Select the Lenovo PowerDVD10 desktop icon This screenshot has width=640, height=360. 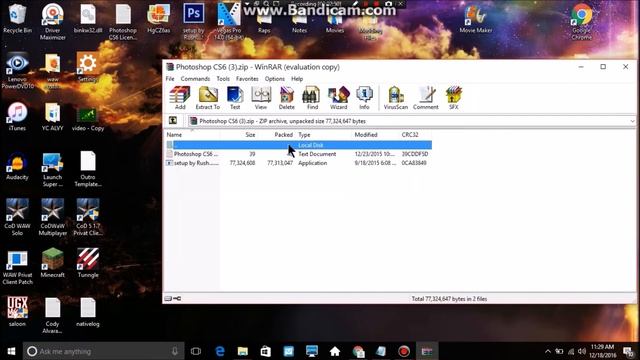(17, 70)
